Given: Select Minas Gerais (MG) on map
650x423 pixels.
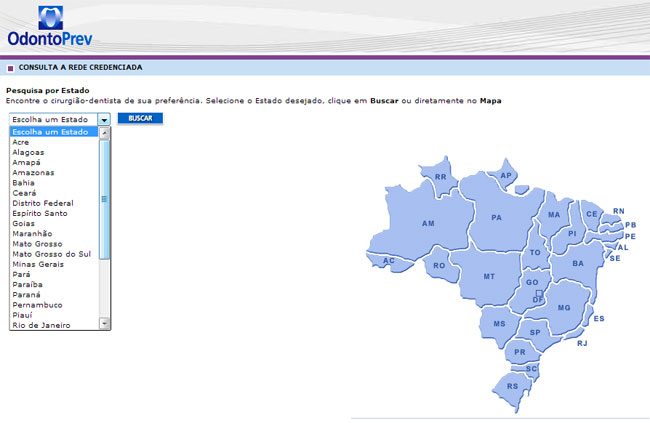Looking at the screenshot, I should [x=564, y=308].
